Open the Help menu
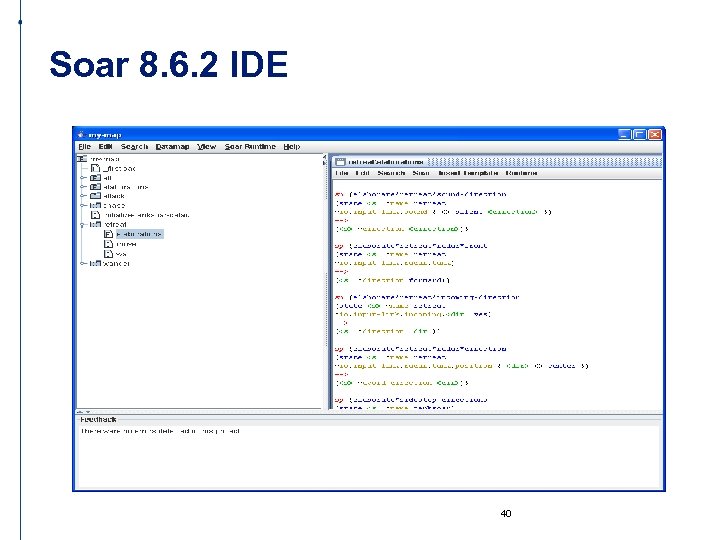The image size is (720, 540). click(292, 146)
